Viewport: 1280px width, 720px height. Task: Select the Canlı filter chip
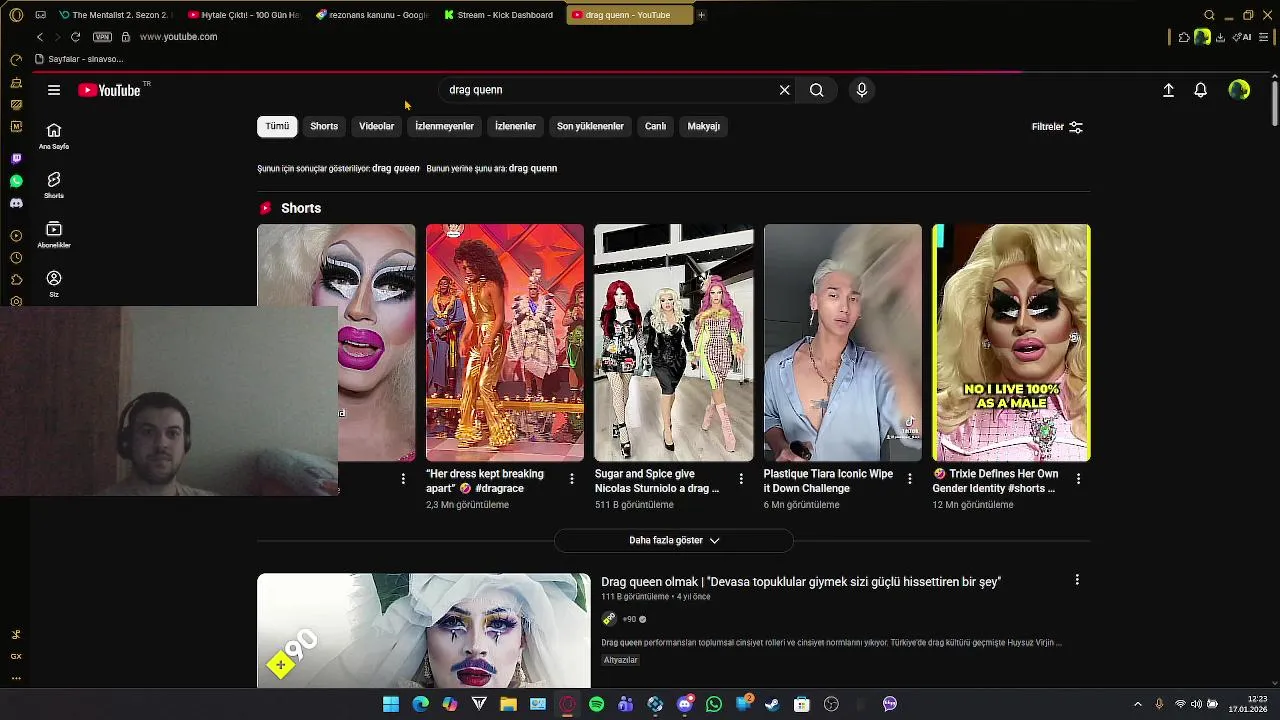(x=656, y=127)
